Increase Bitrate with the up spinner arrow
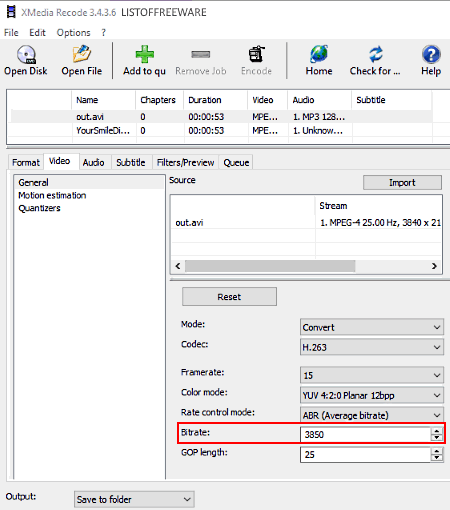Viewport: 450px width, 510px height. [x=437, y=431]
